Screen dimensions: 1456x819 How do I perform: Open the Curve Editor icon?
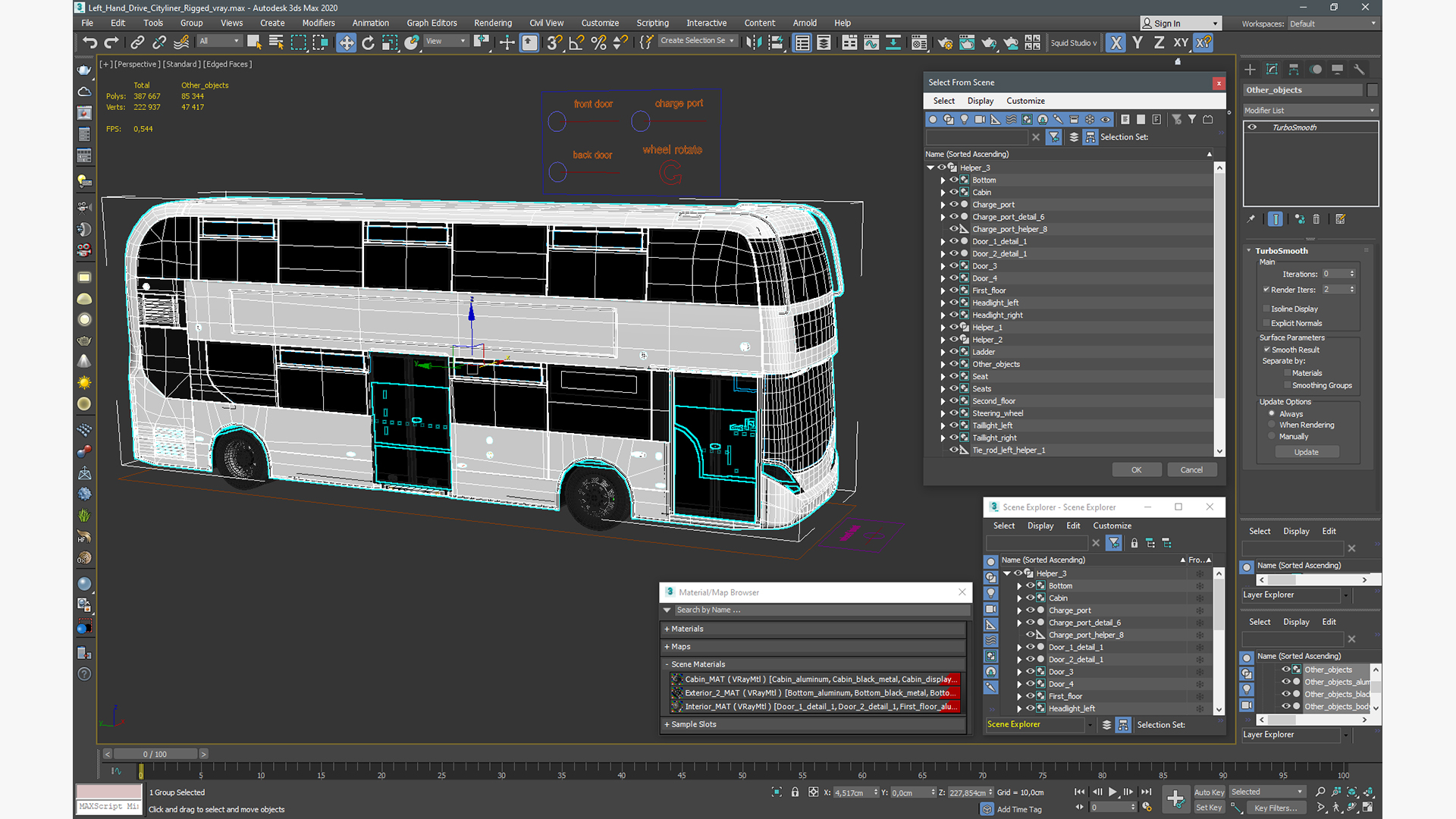click(871, 42)
